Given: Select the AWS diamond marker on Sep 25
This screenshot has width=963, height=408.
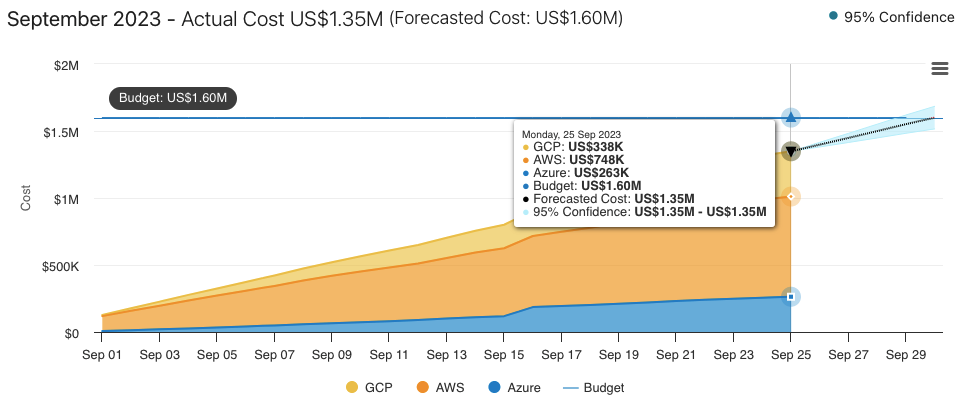Looking at the screenshot, I should [790, 197].
